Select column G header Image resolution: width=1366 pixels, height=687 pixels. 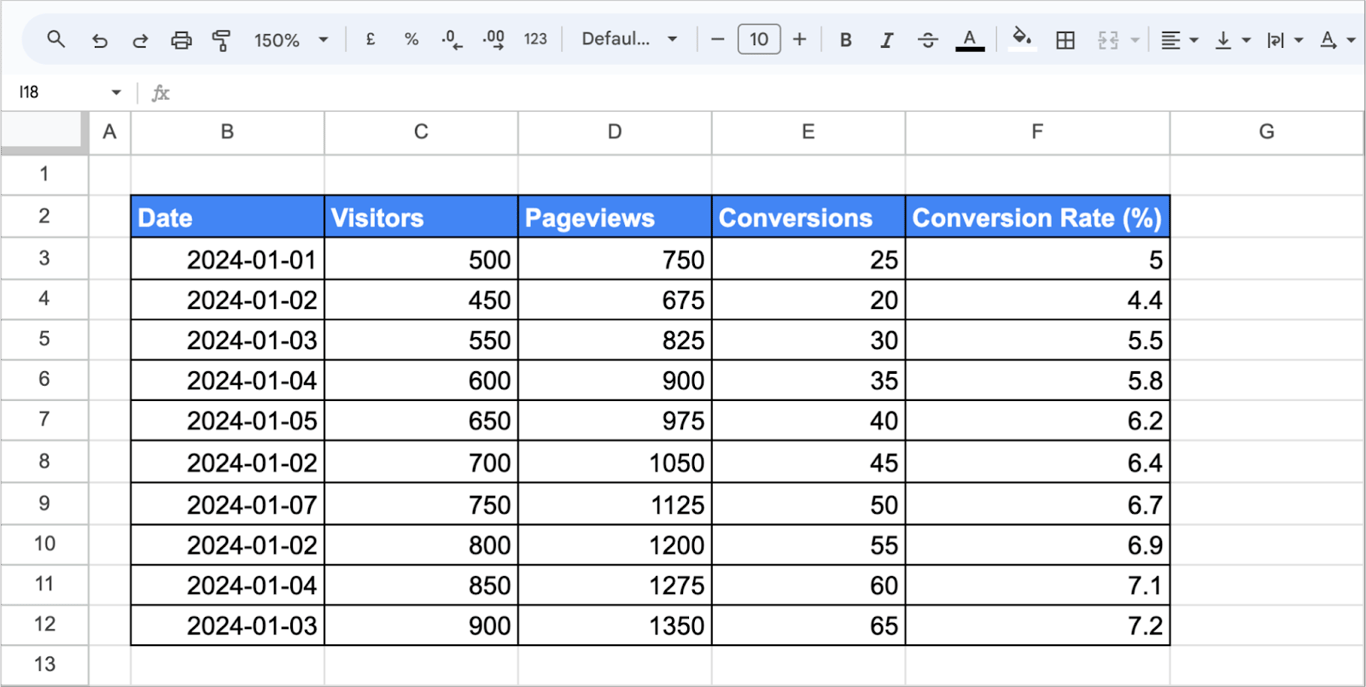point(1267,132)
